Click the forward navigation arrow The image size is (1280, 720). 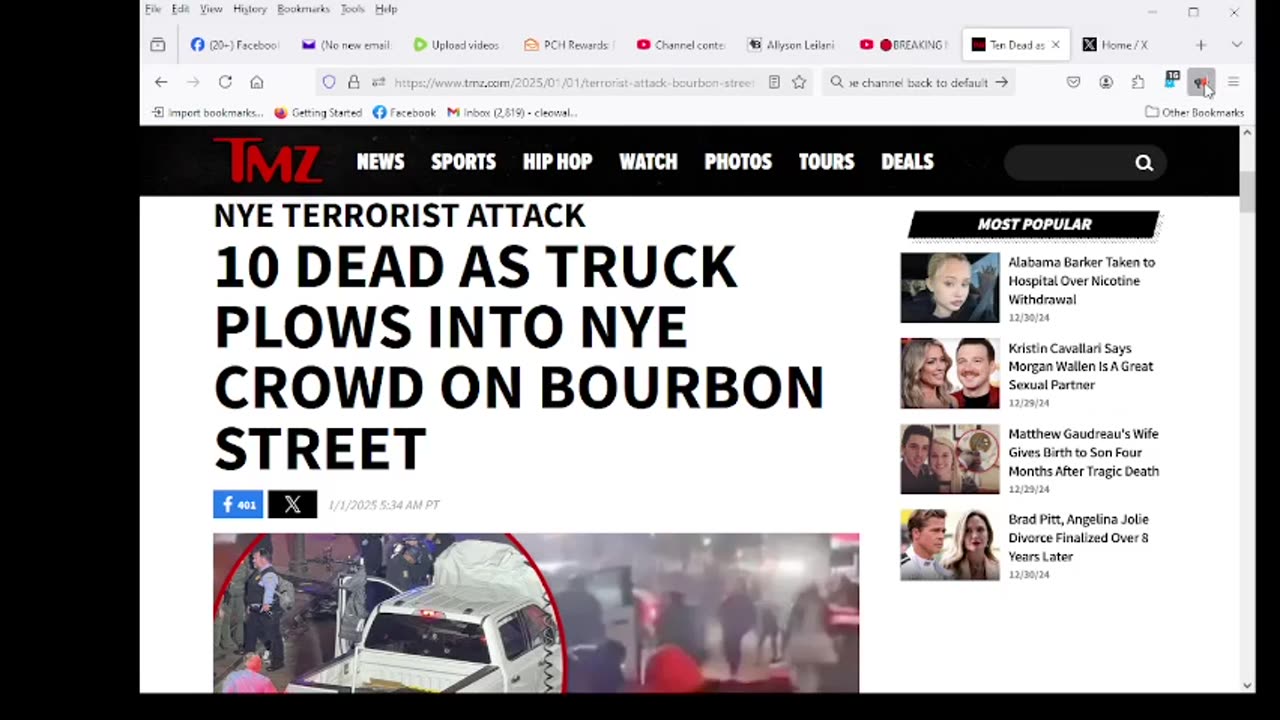point(193,82)
